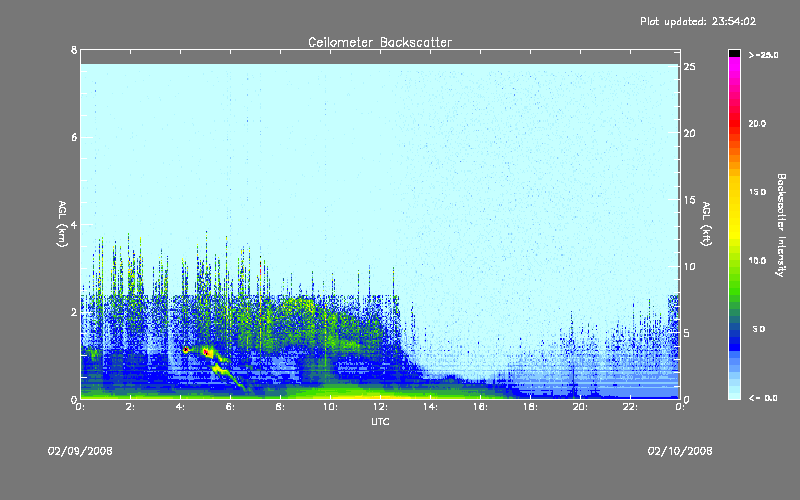Select the "AGL (km)" left axis label
This screenshot has width=800, height=500.
tap(62, 224)
